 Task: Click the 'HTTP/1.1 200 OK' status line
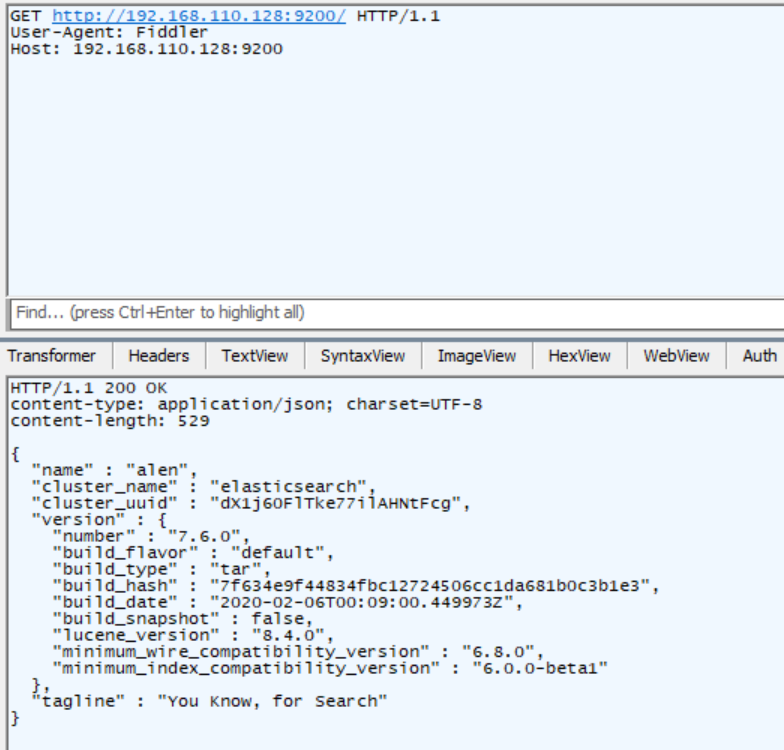point(89,388)
